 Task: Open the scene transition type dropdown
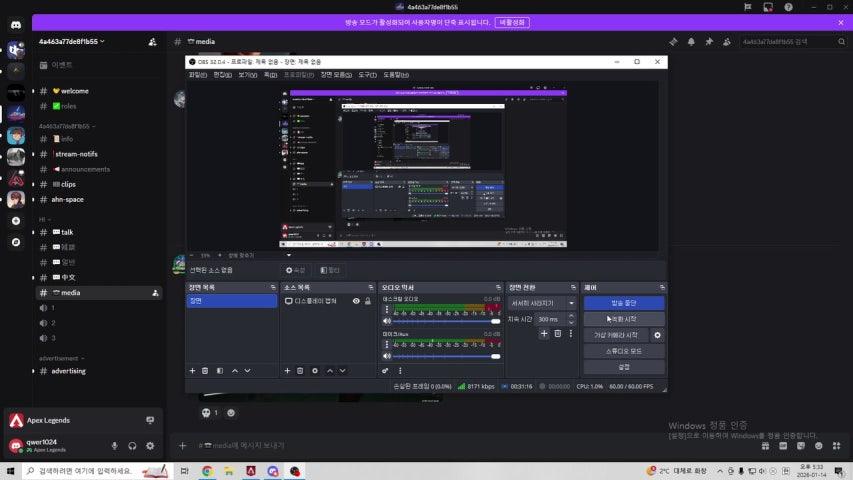click(x=543, y=302)
